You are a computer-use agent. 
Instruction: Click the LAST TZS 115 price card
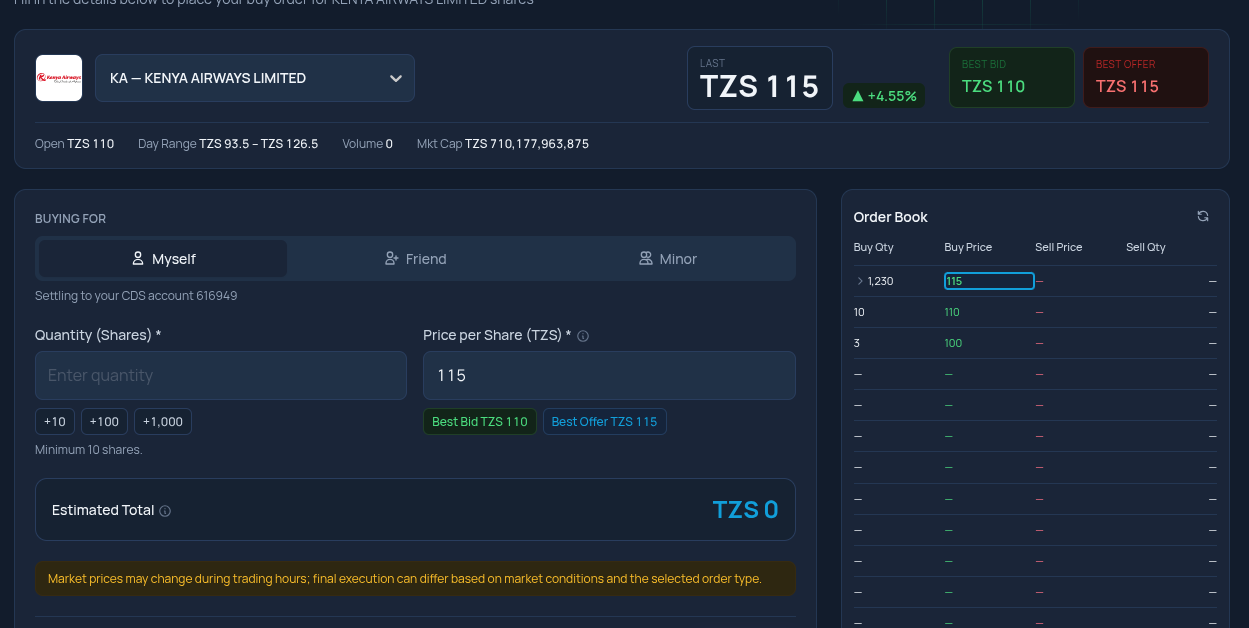pyautogui.click(x=760, y=78)
